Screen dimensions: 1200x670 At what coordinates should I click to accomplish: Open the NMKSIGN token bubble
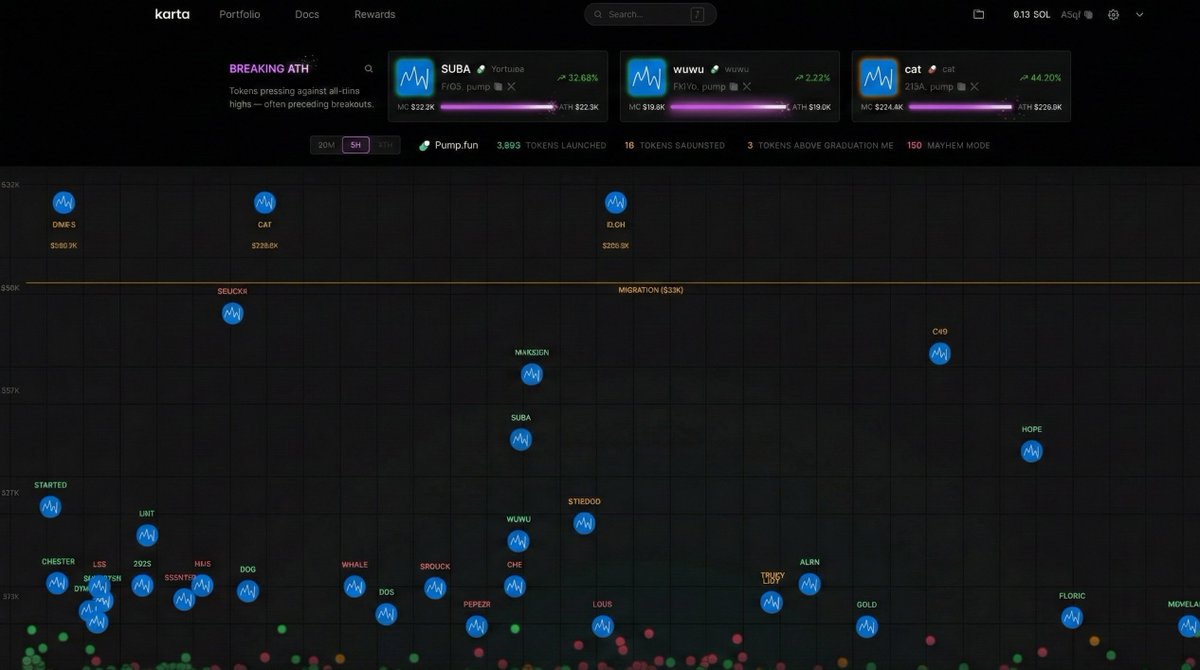[x=532, y=374]
